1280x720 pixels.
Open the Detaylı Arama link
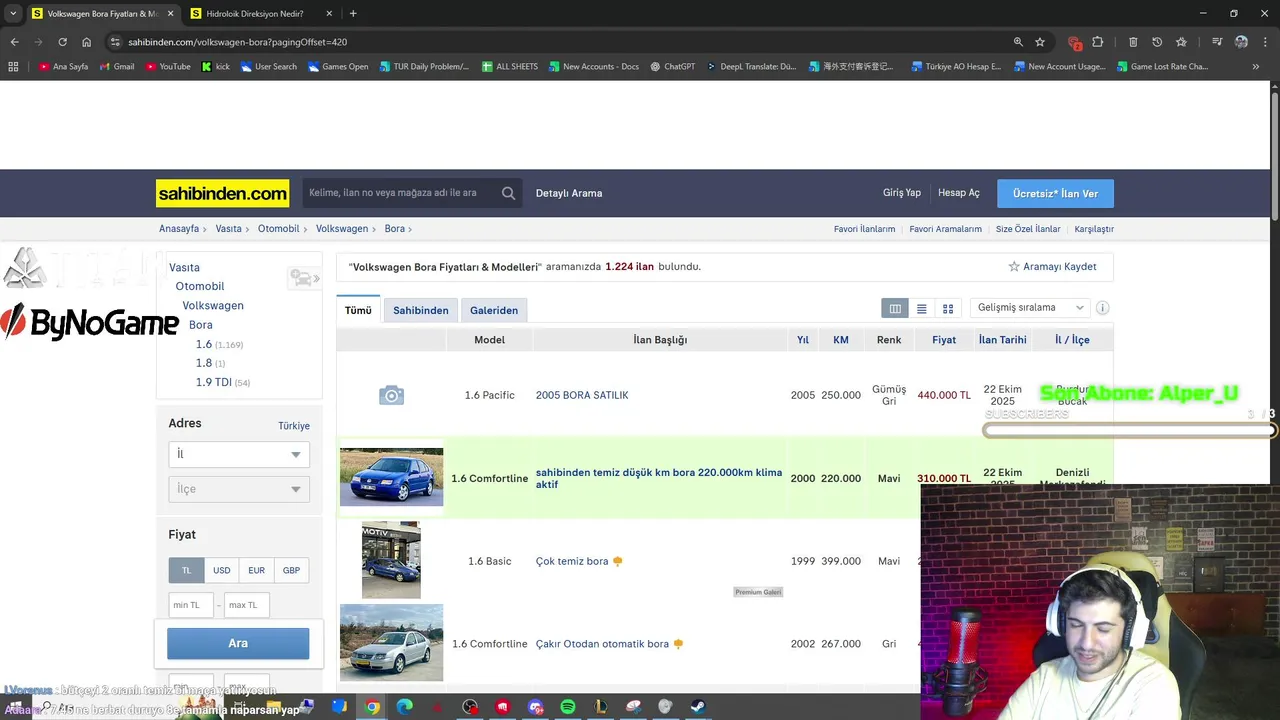click(569, 193)
